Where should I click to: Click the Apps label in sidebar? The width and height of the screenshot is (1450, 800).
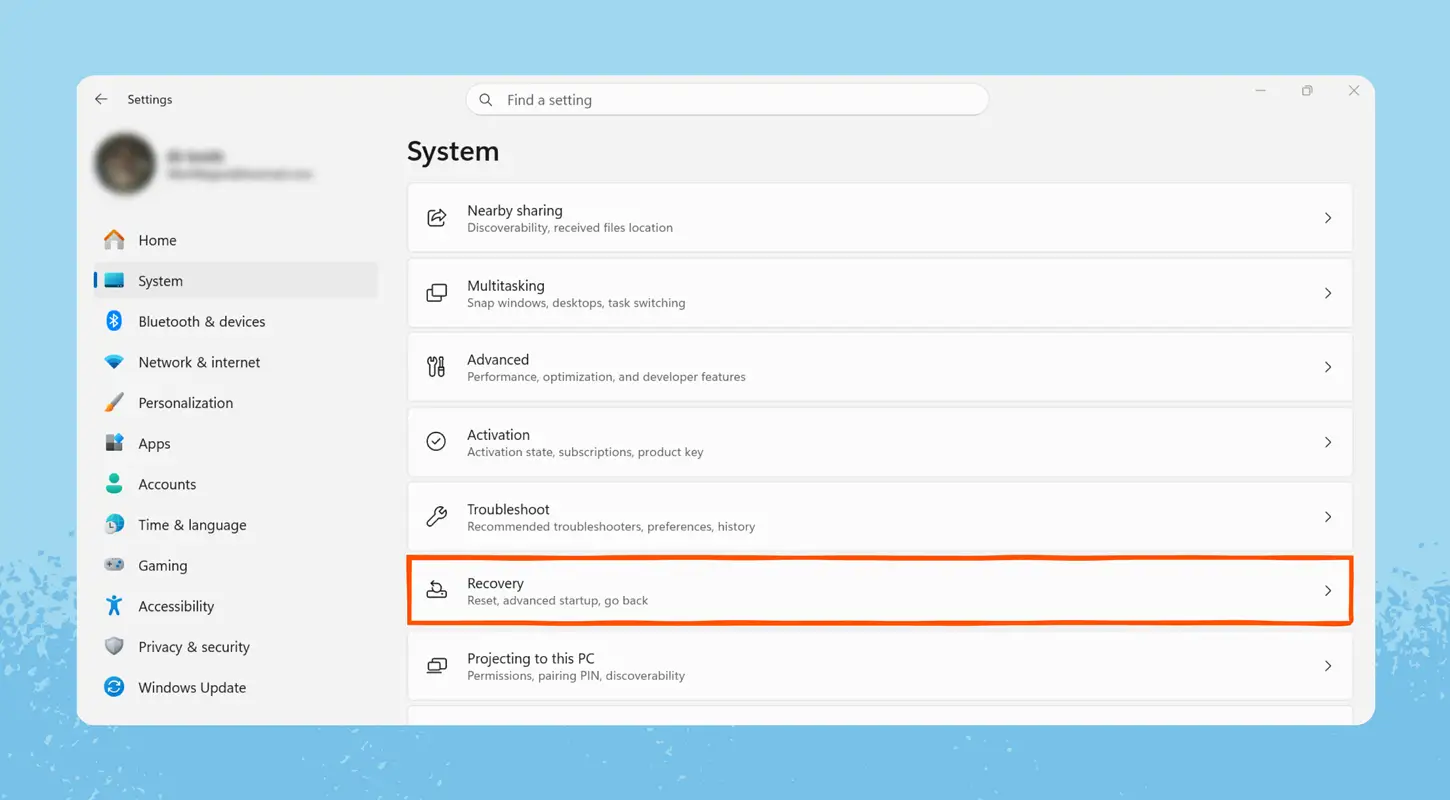tap(154, 444)
